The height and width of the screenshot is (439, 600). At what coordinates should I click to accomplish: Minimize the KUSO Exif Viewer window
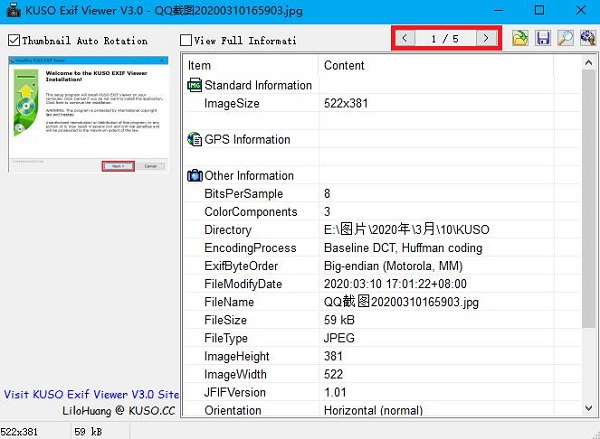click(x=499, y=10)
